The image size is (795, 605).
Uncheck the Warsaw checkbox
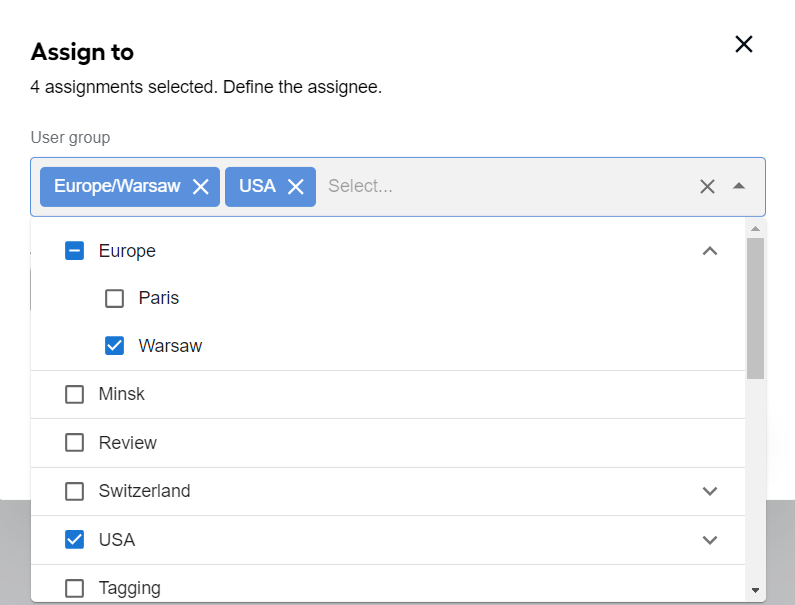pos(115,346)
